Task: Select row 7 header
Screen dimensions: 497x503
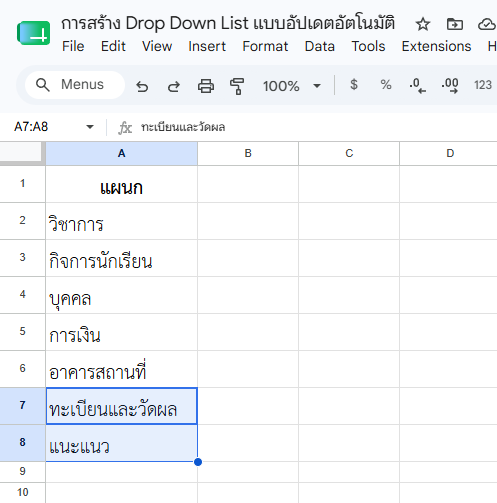Action: (x=22, y=406)
